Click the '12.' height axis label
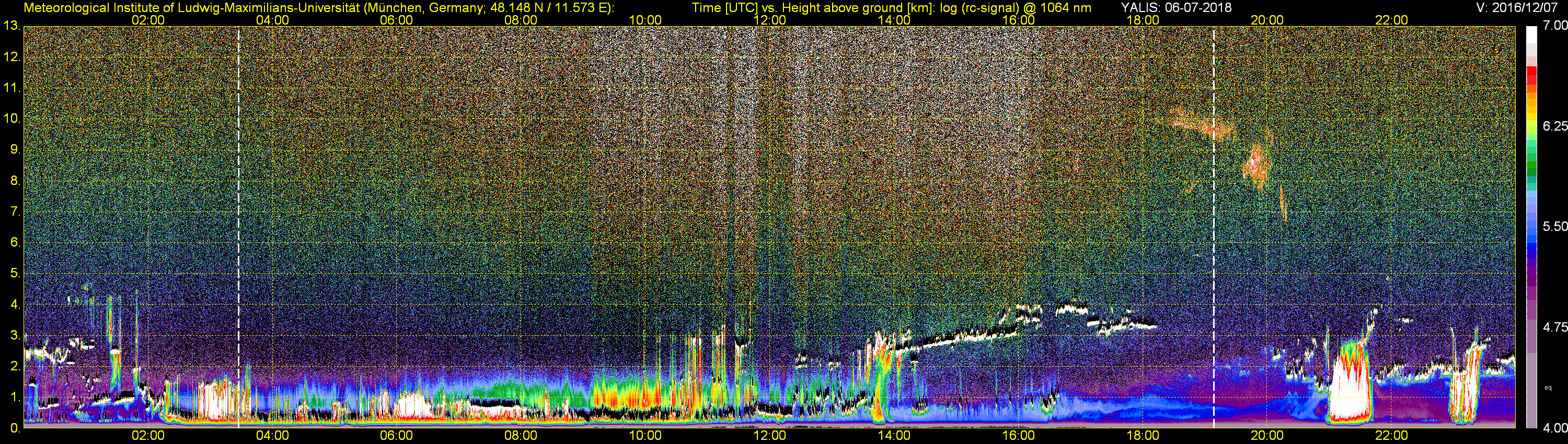Screen dimensions: 1568x444 tap(11, 57)
